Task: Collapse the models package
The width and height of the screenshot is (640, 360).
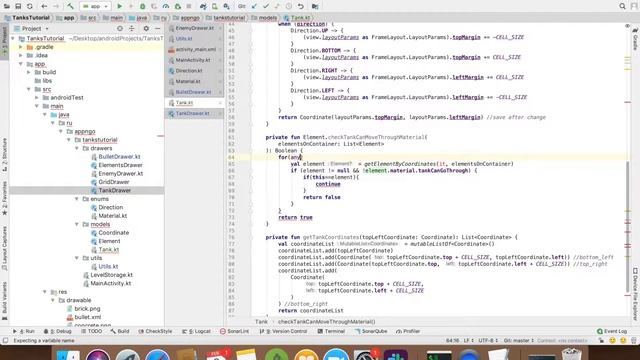Action: point(77,224)
